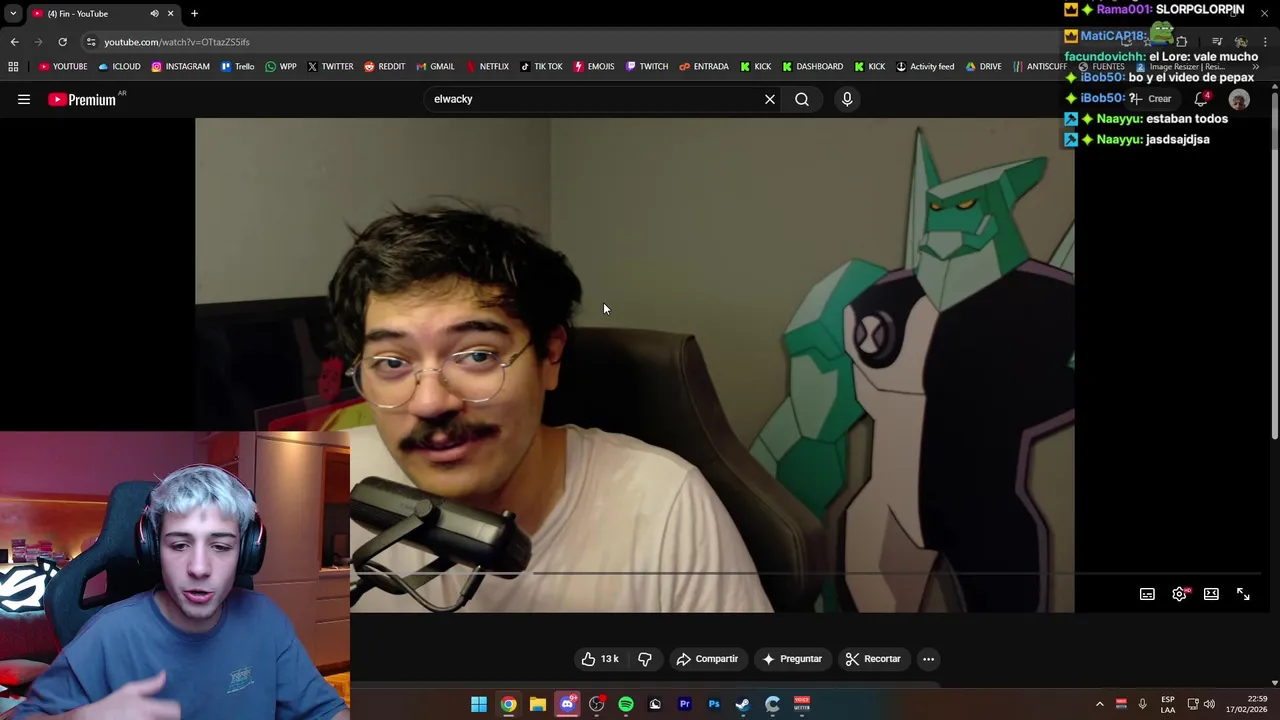Screen dimensions: 1280x720
Task: Open the WPP WhatsApp bookmark
Action: [x=281, y=67]
